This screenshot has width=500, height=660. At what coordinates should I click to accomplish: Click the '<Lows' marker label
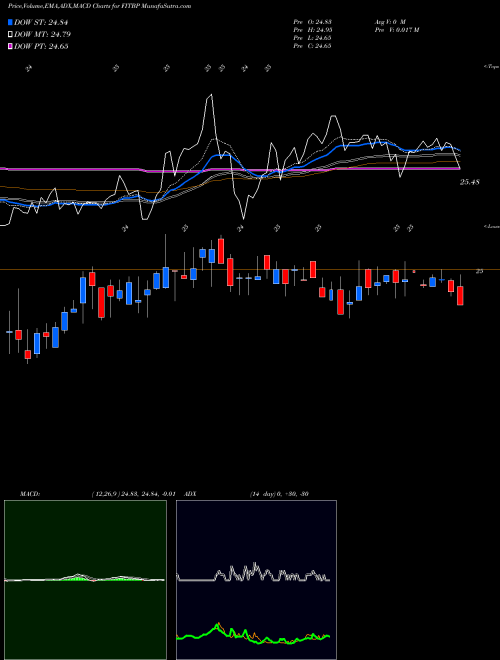point(492,226)
